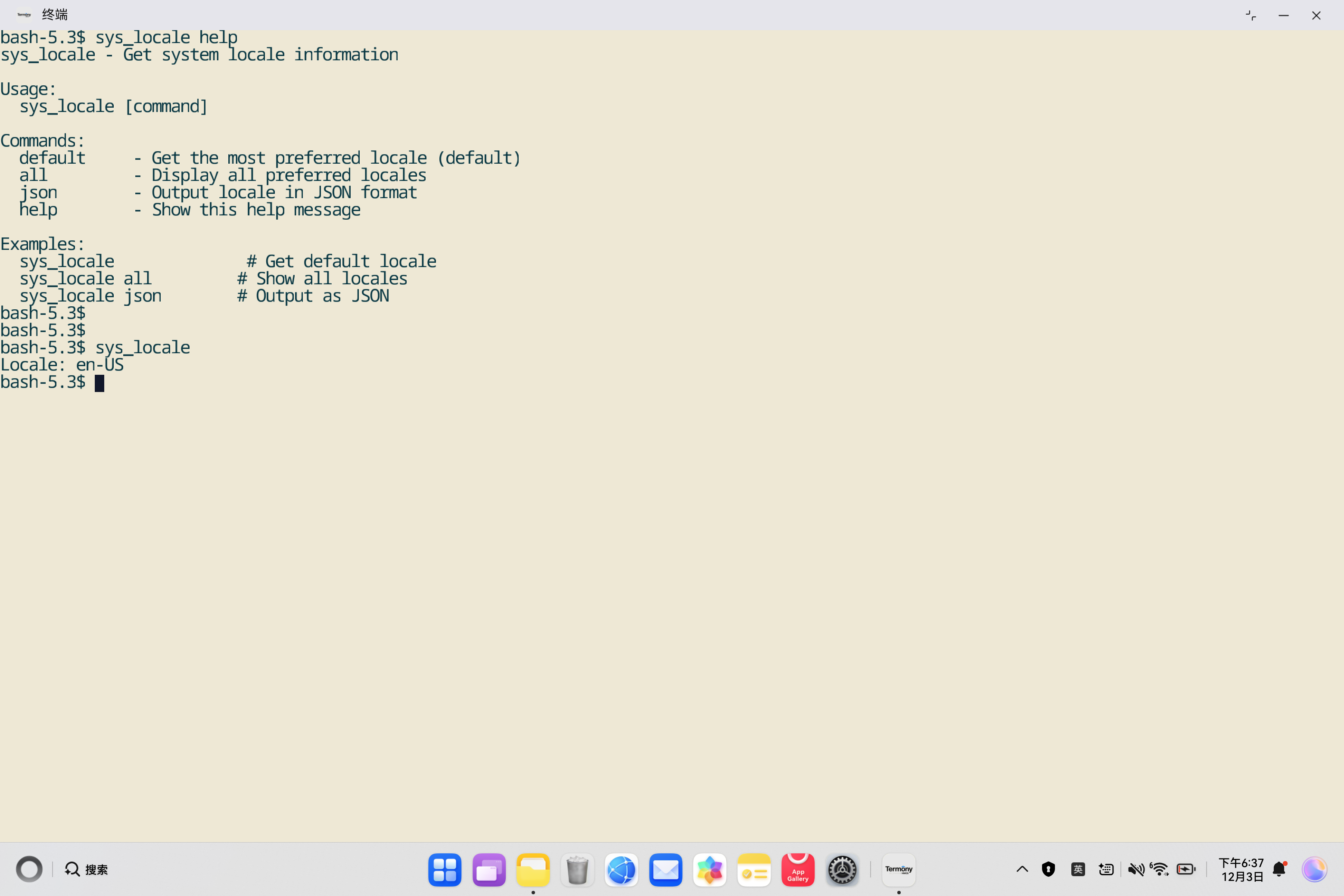Open the purple multi-window manager icon
The height and width of the screenshot is (896, 1344).
(x=488, y=870)
